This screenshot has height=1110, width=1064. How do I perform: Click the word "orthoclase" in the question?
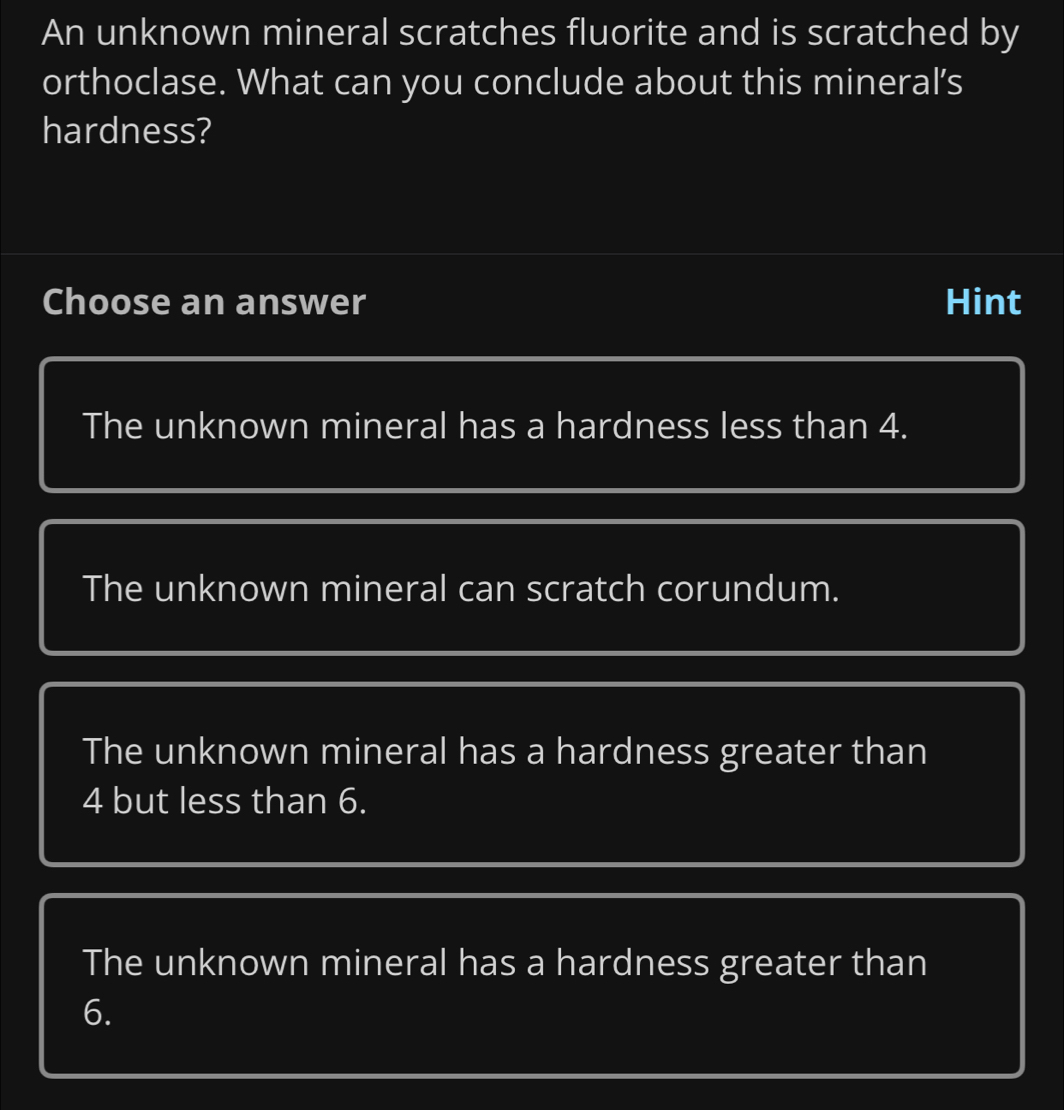click(134, 82)
